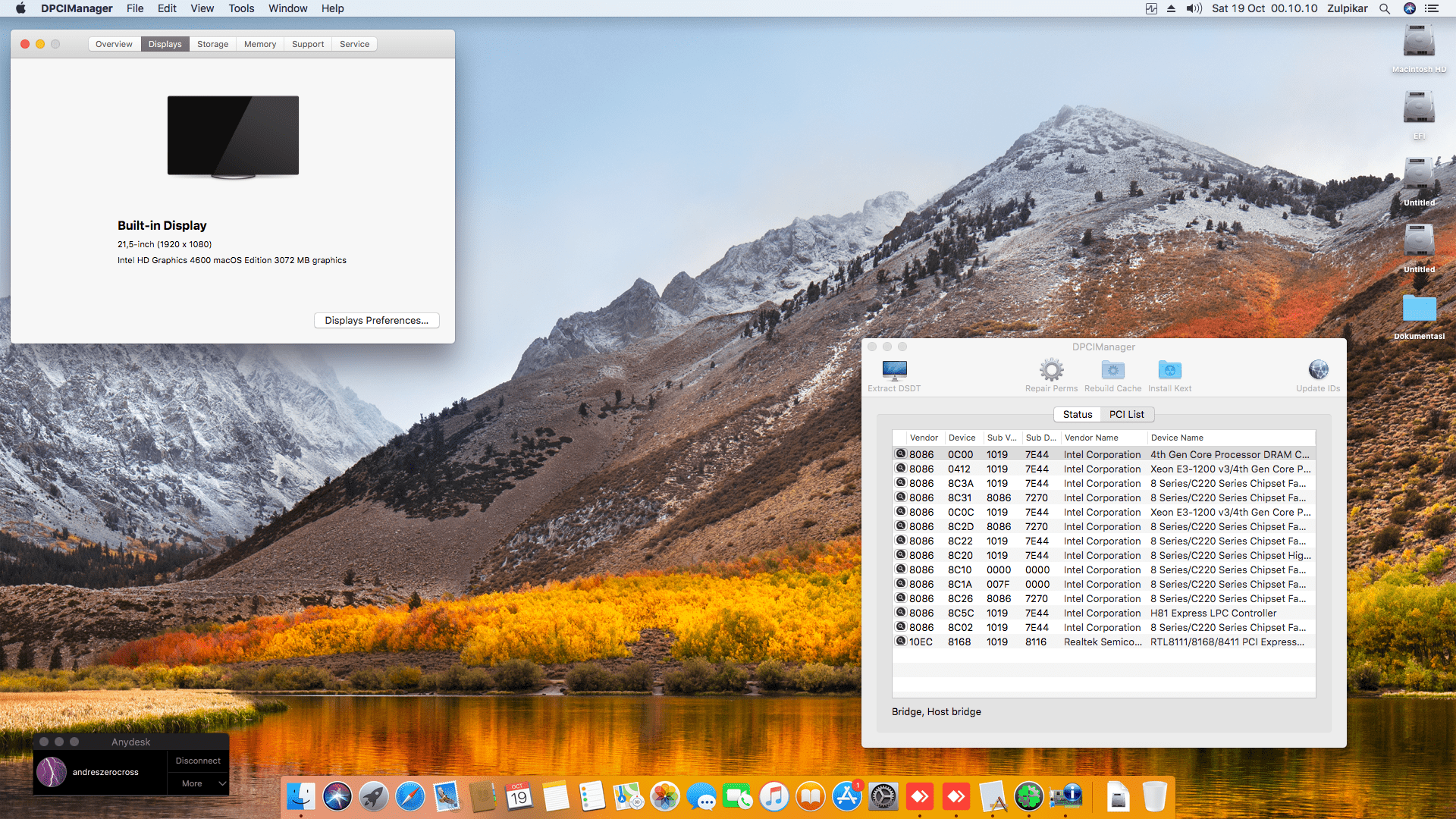This screenshot has width=1456, height=819.
Task: Click the volume icon in menu bar
Action: tap(1194, 8)
